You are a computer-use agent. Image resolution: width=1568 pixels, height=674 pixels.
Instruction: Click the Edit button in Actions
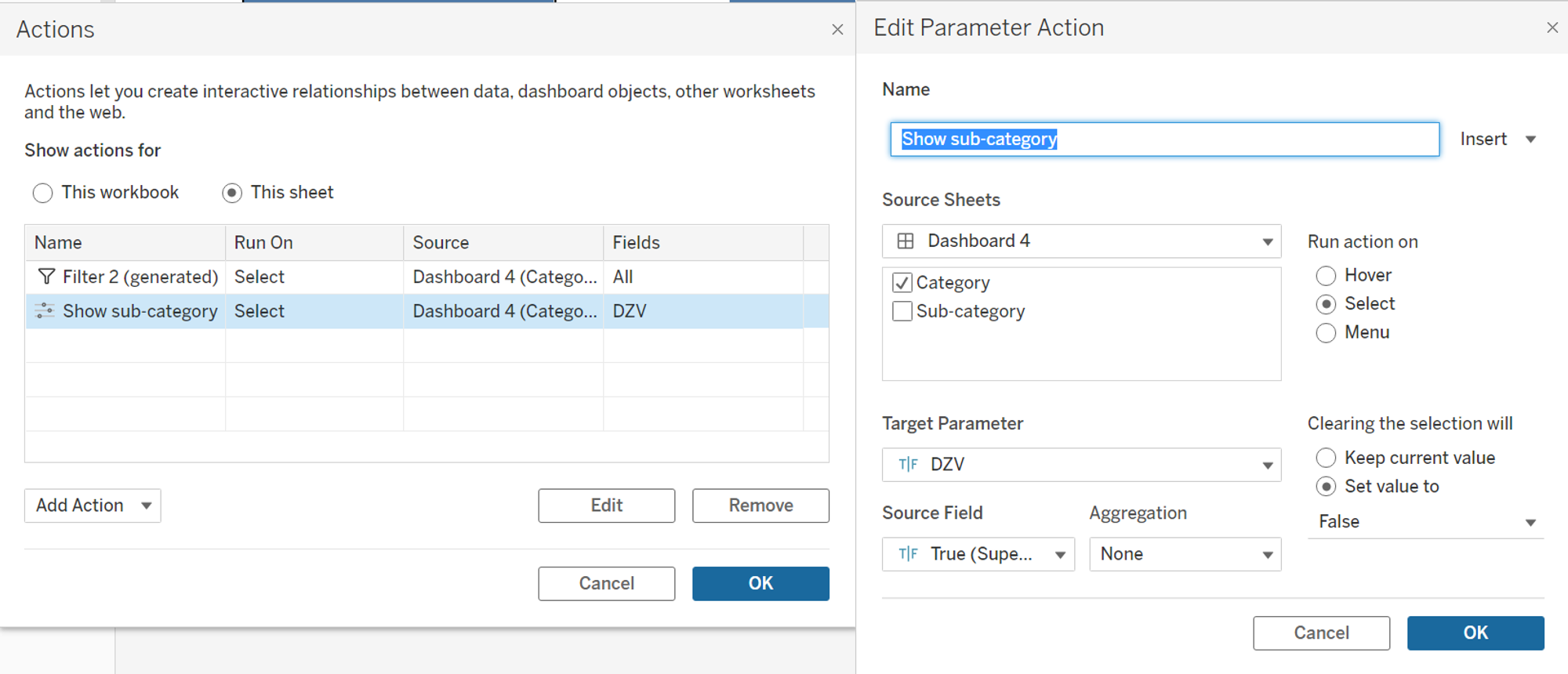click(x=606, y=505)
